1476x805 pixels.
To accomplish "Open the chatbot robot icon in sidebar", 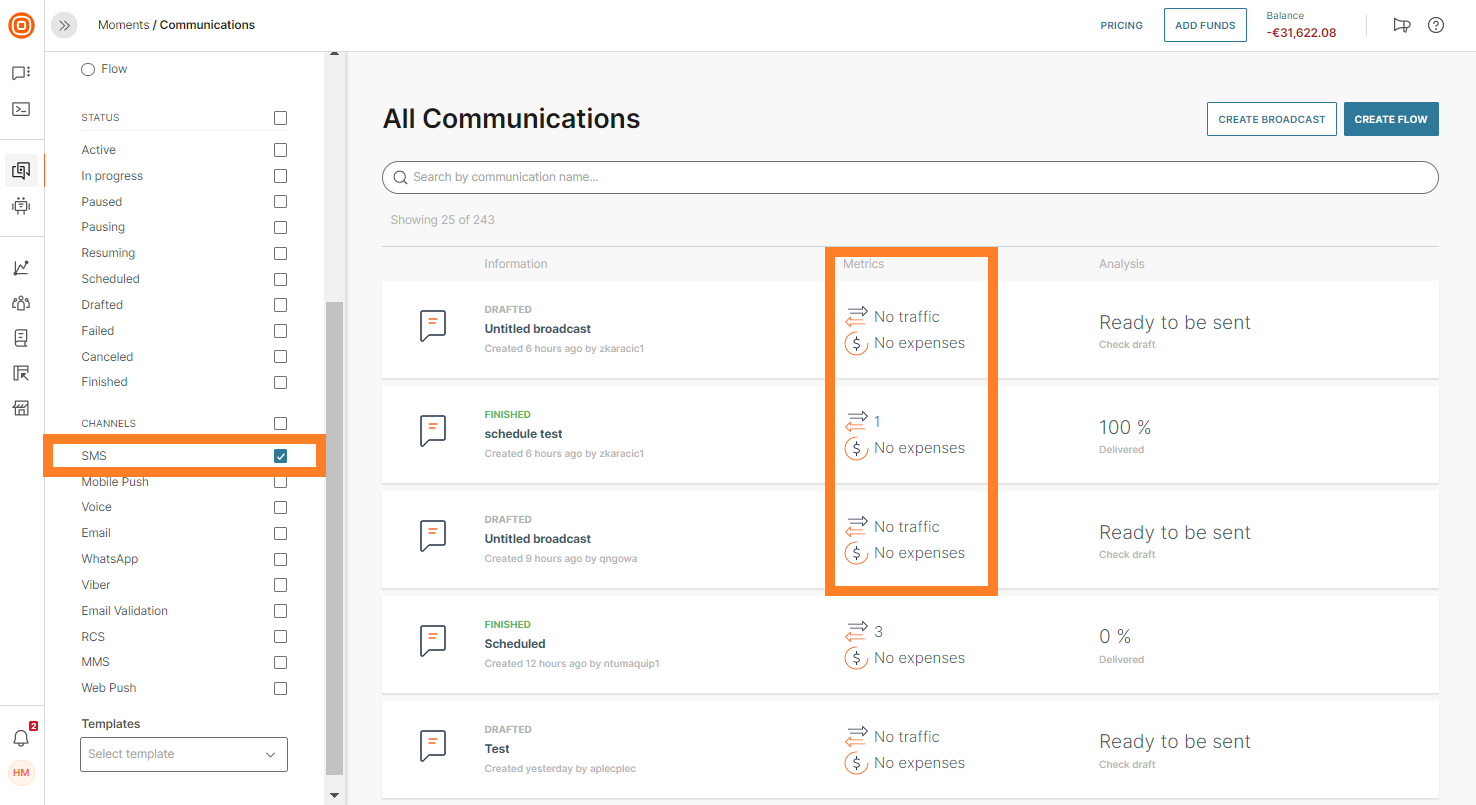I will tap(21, 206).
